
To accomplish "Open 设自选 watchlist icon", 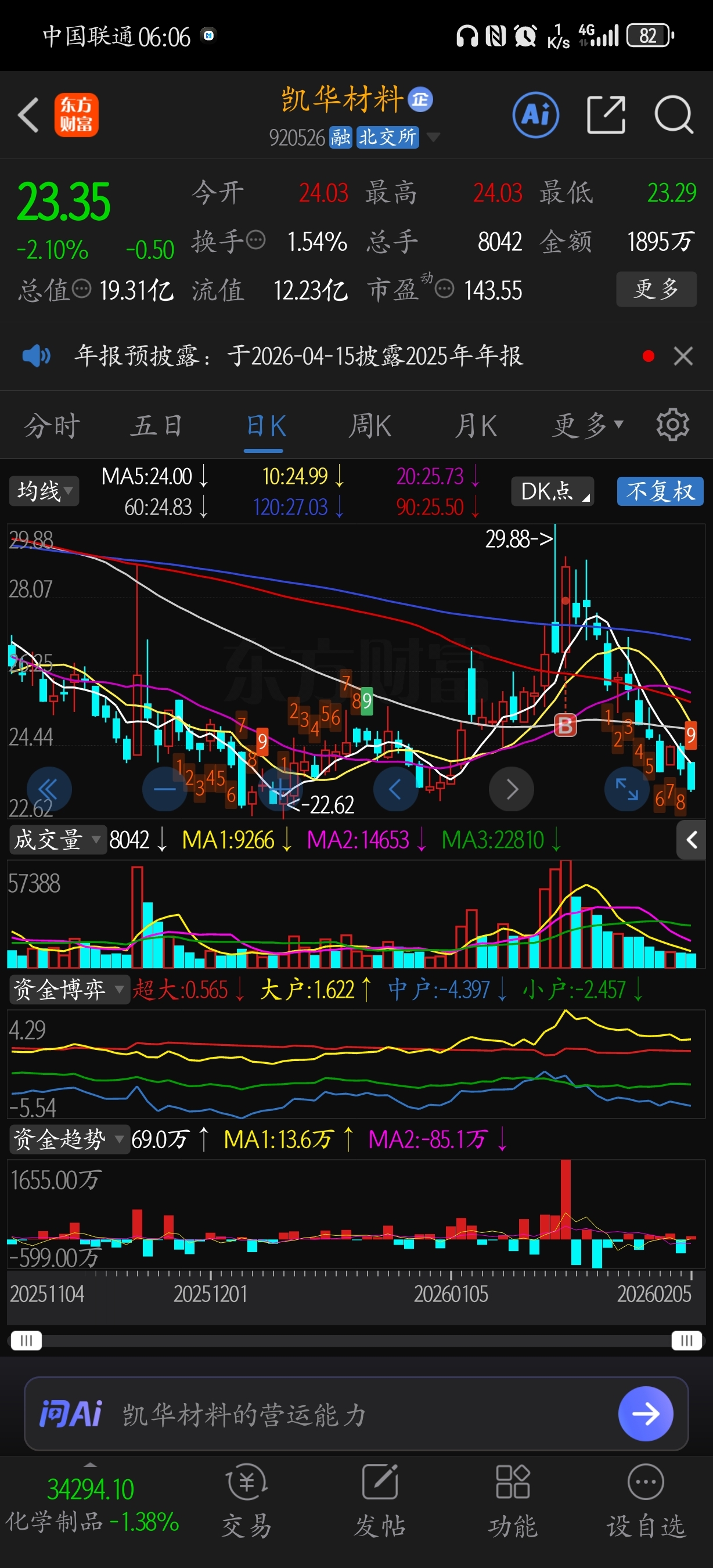I will click(646, 1502).
